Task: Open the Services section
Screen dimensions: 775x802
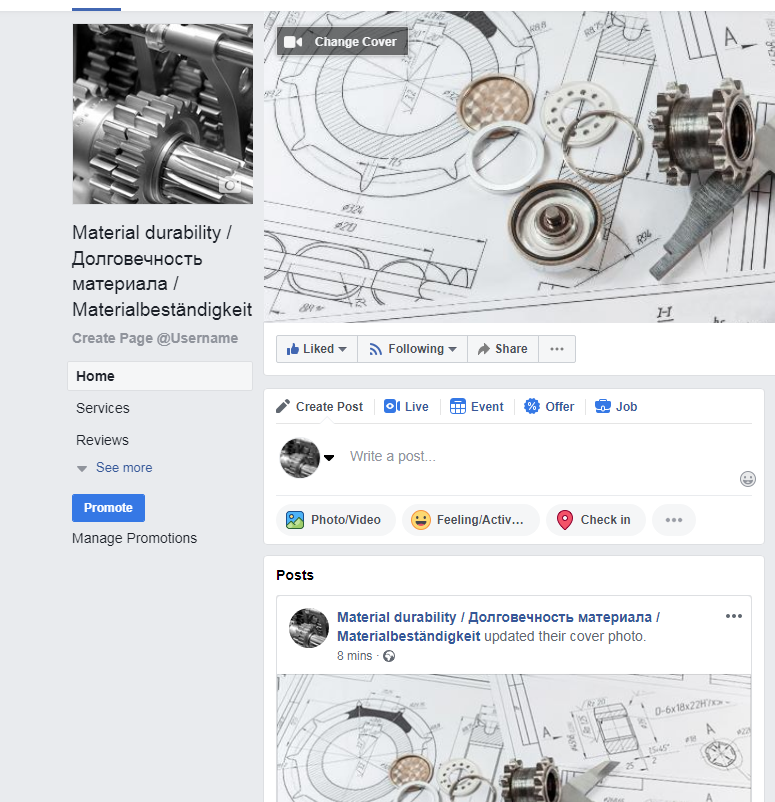Action: click(x=103, y=408)
